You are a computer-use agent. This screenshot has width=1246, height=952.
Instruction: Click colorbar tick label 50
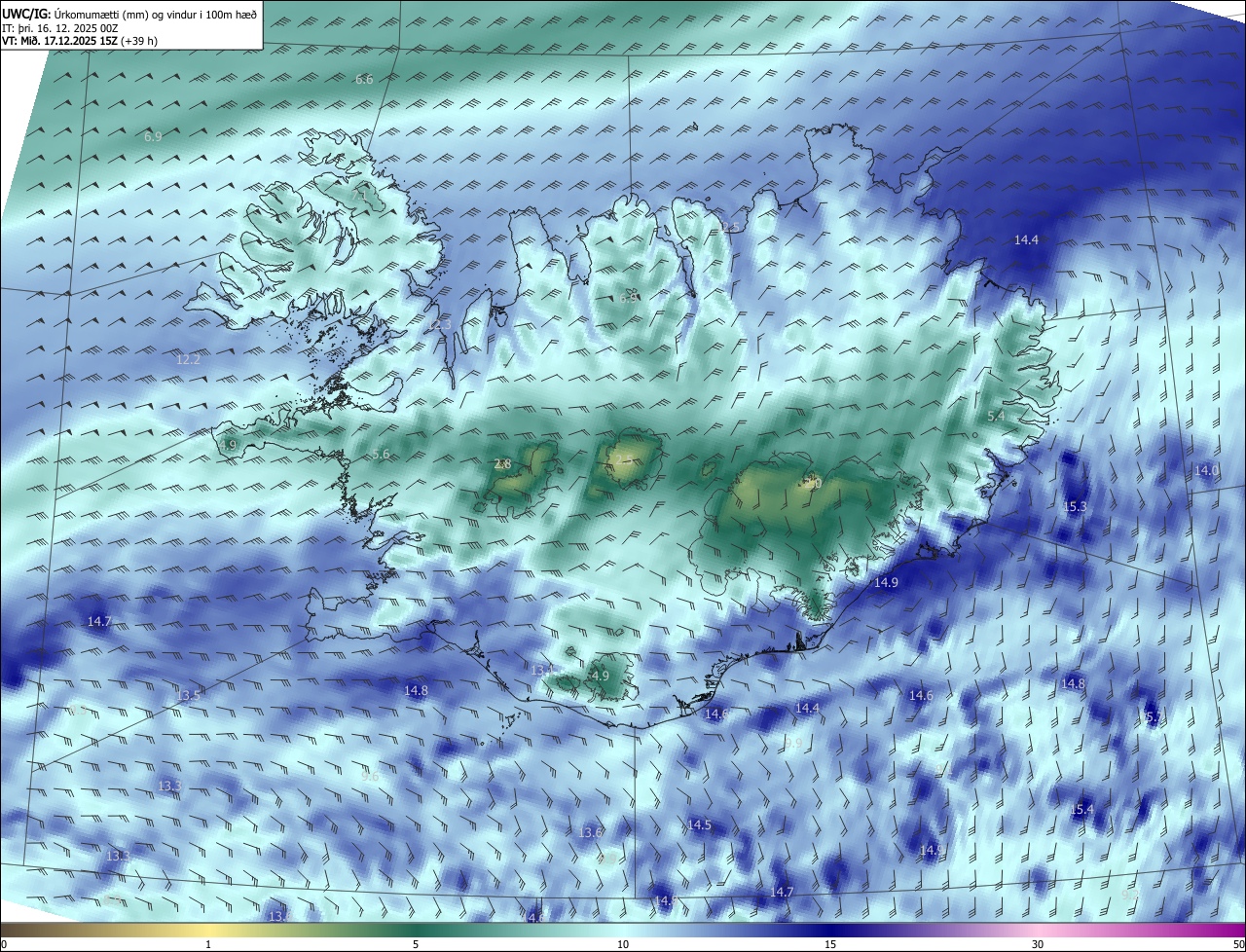[x=1237, y=944]
